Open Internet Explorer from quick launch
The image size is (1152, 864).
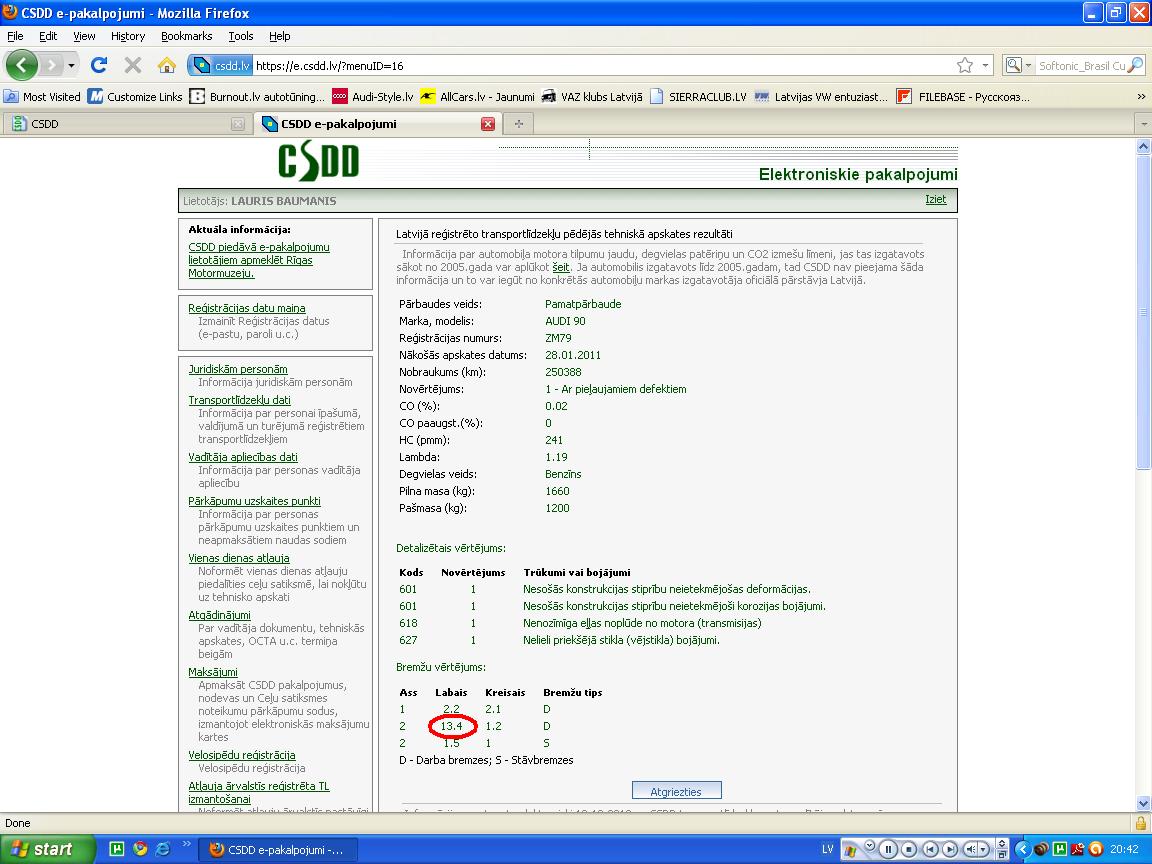click(162, 849)
